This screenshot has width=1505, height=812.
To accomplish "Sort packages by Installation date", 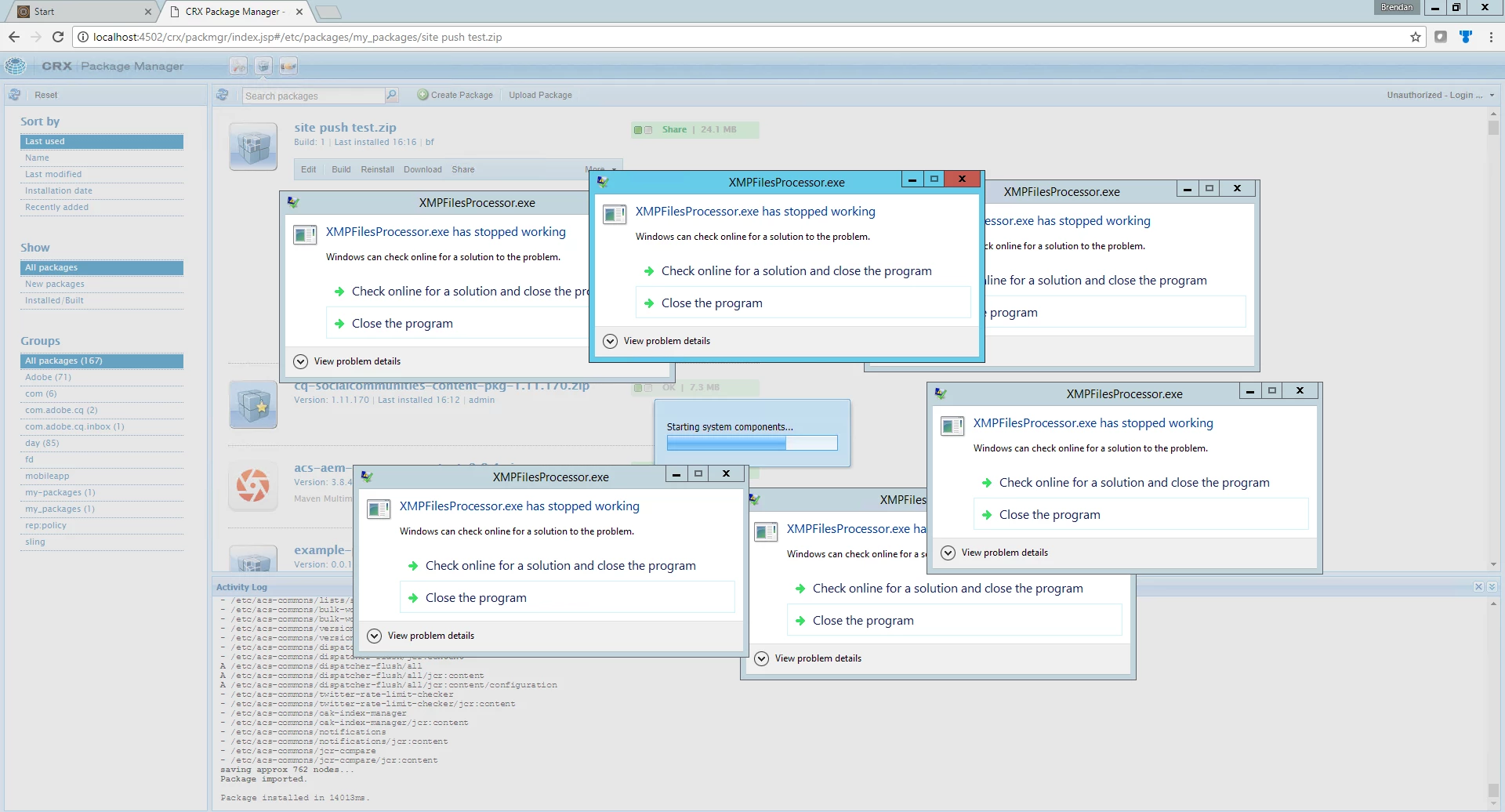I will (102, 190).
